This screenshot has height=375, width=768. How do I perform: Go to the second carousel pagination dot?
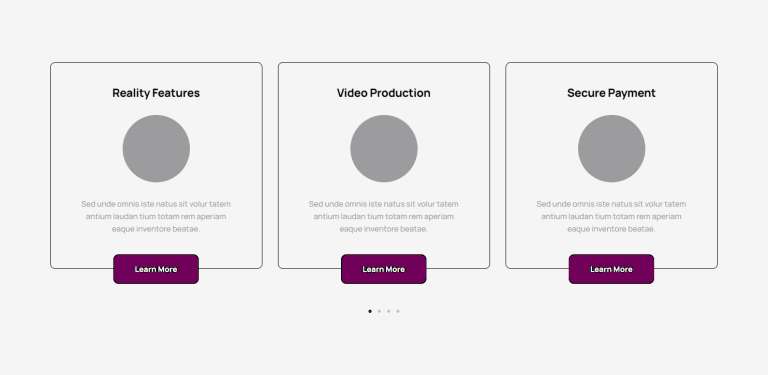click(379, 311)
